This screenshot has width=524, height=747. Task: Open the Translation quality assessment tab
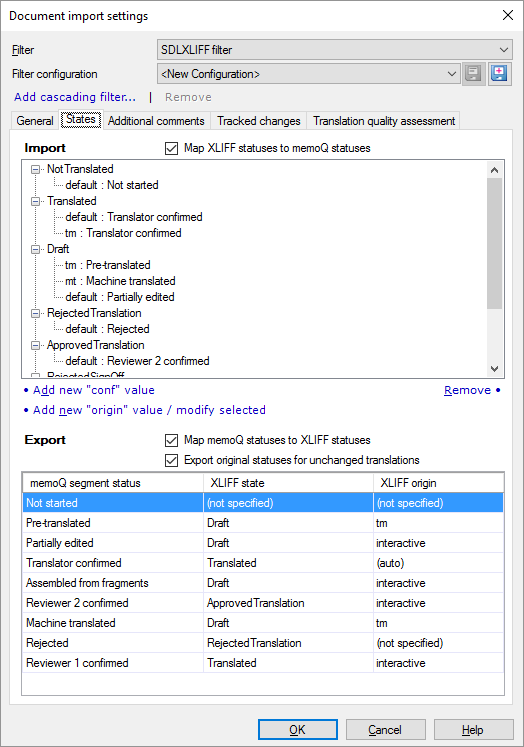point(384,121)
